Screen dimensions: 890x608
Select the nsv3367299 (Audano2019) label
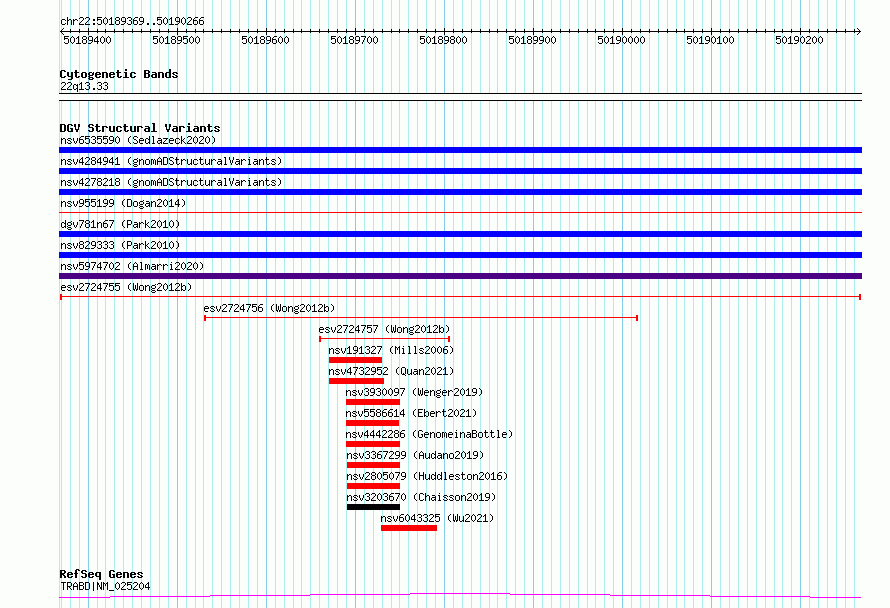tap(415, 455)
